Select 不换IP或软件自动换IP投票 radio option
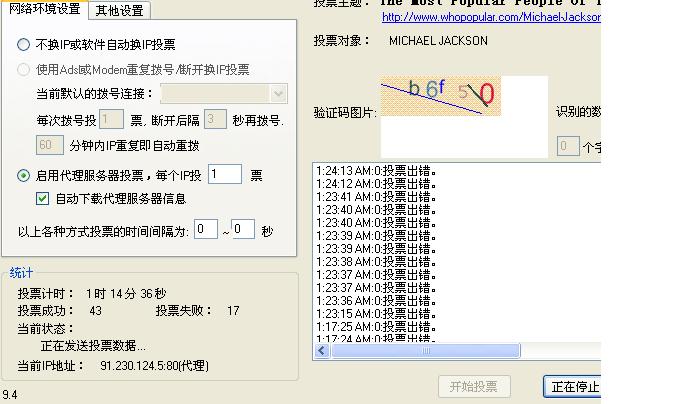This screenshot has height=404, width=683. [x=24, y=45]
